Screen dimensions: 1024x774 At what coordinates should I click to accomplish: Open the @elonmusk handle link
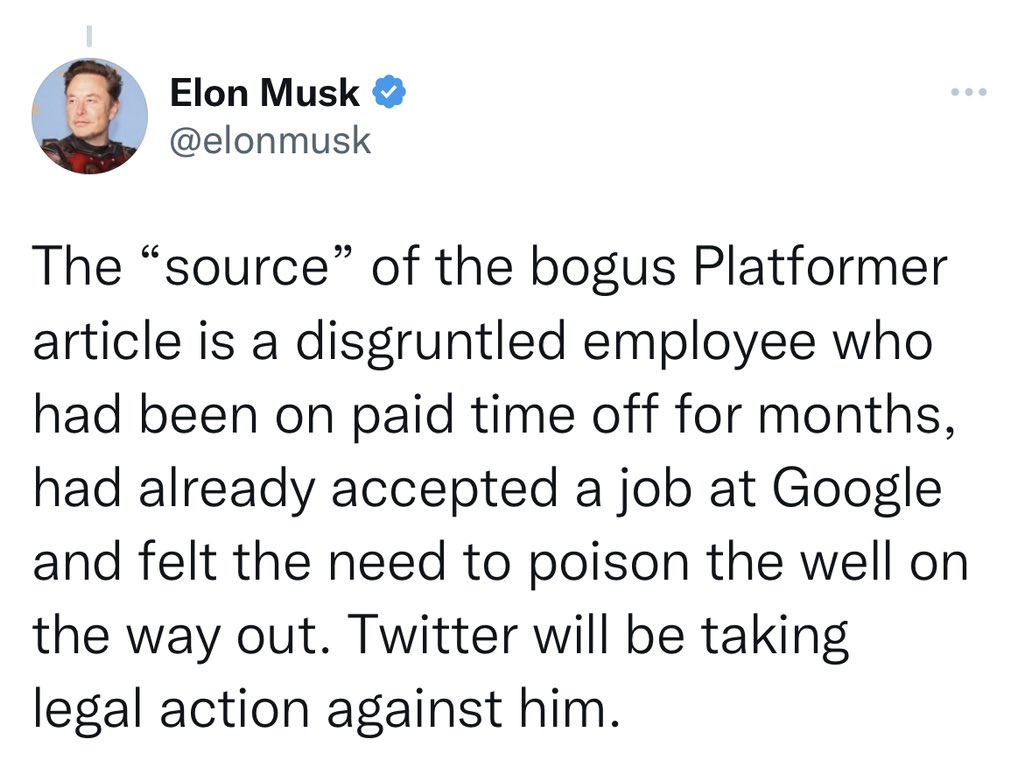[x=270, y=140]
